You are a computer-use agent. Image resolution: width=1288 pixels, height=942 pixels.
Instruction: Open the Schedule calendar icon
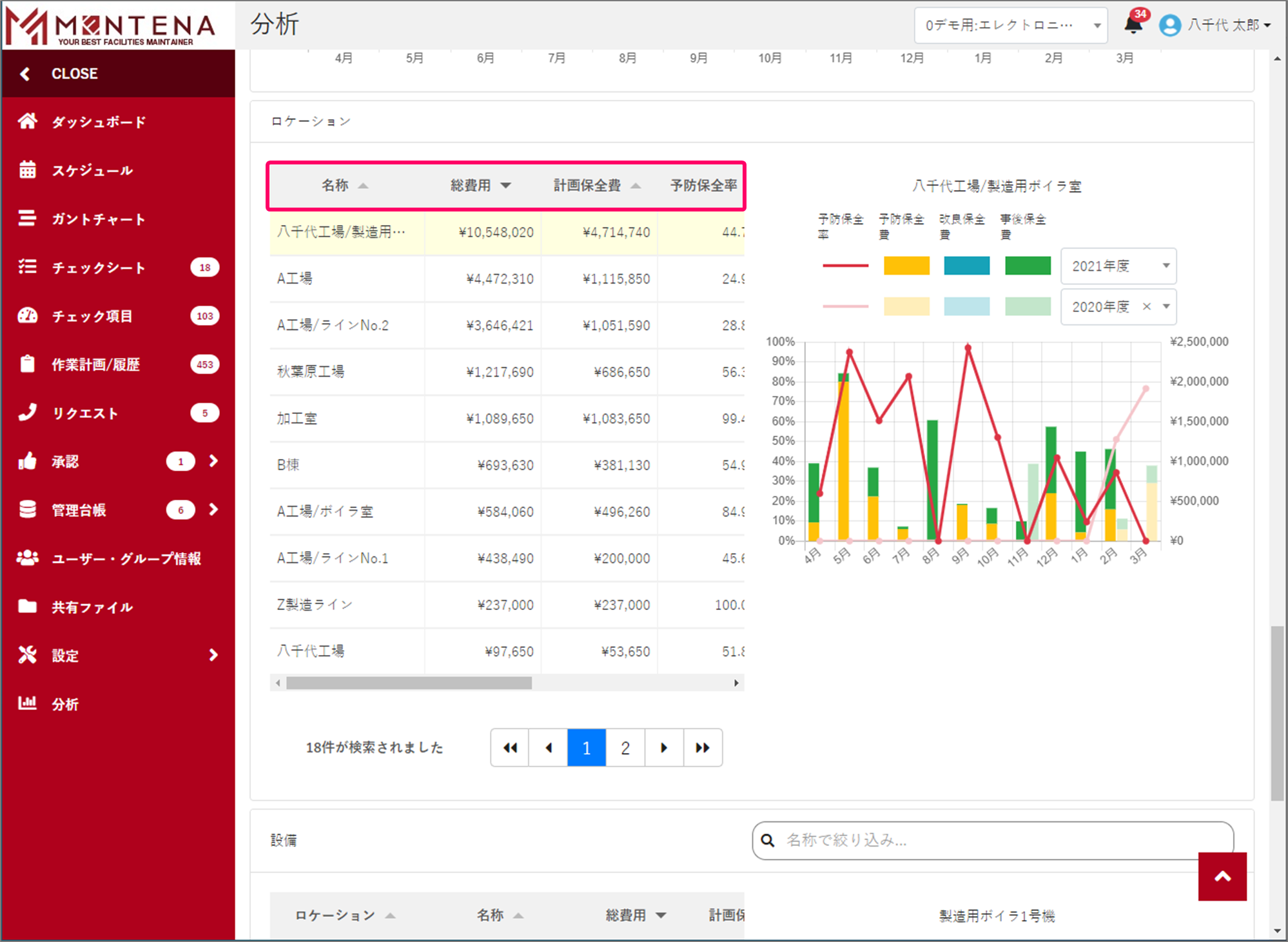tap(27, 170)
